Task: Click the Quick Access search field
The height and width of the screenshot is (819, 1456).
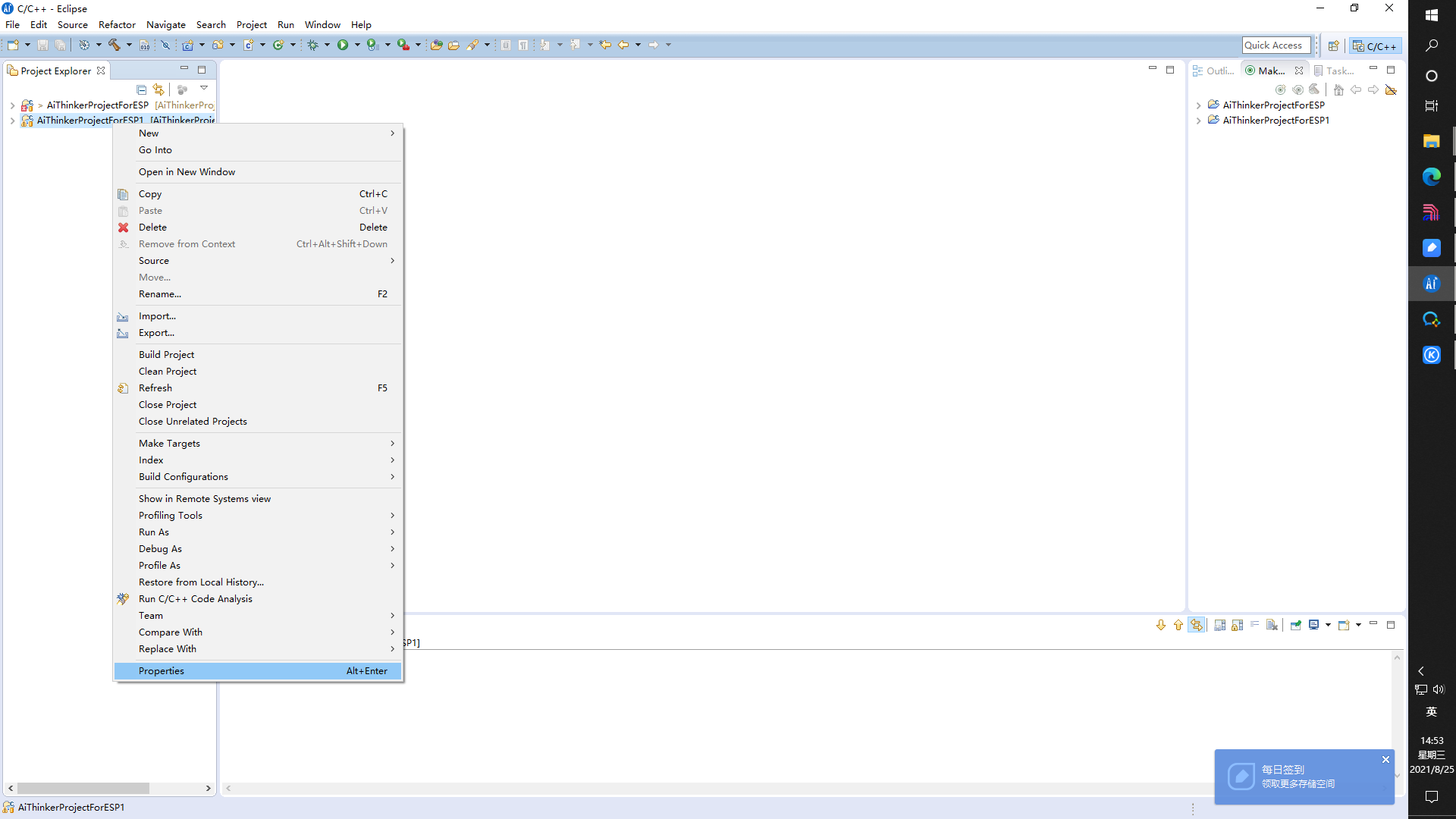Action: tap(1276, 45)
